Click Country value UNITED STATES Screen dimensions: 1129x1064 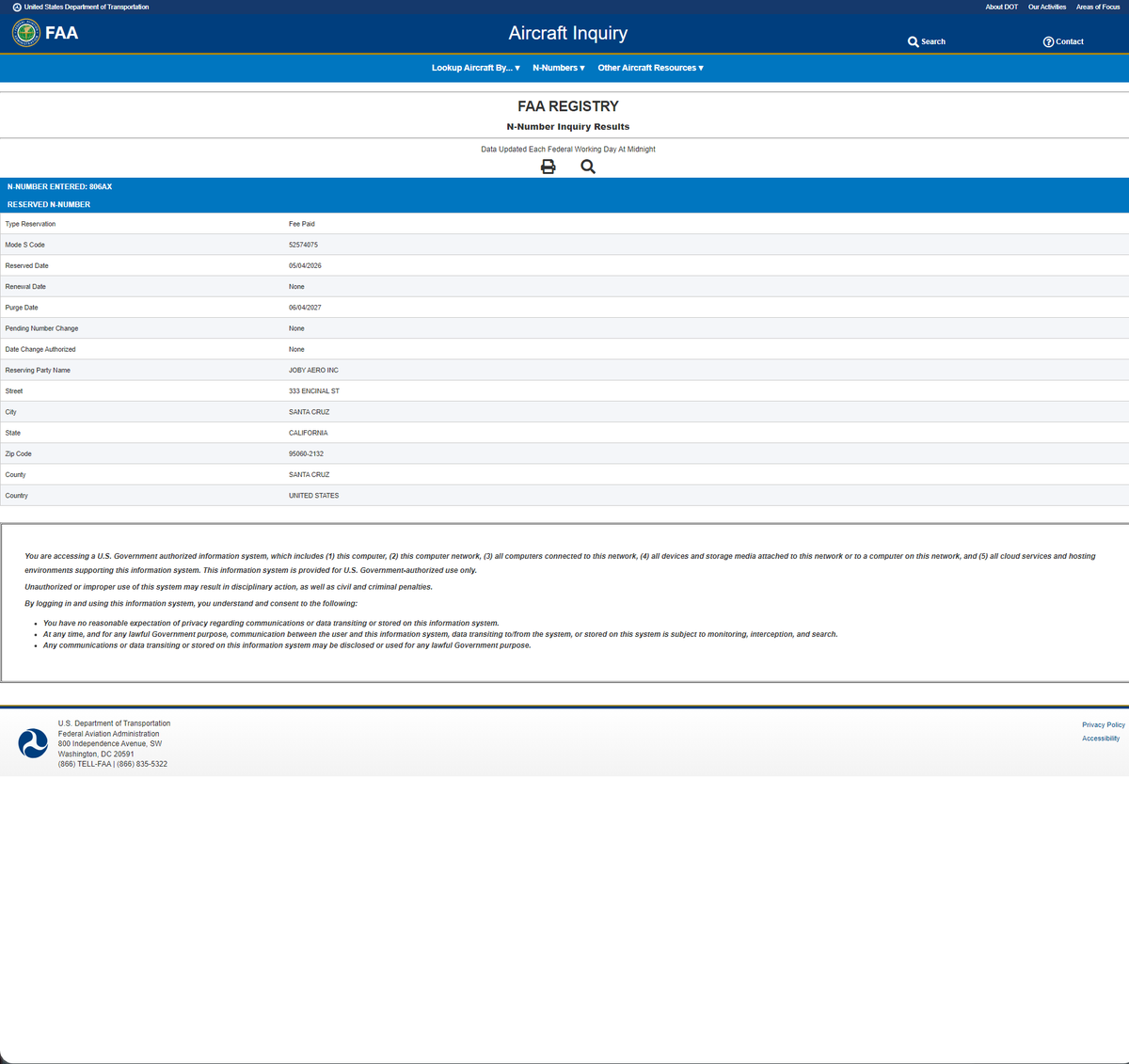pos(313,495)
